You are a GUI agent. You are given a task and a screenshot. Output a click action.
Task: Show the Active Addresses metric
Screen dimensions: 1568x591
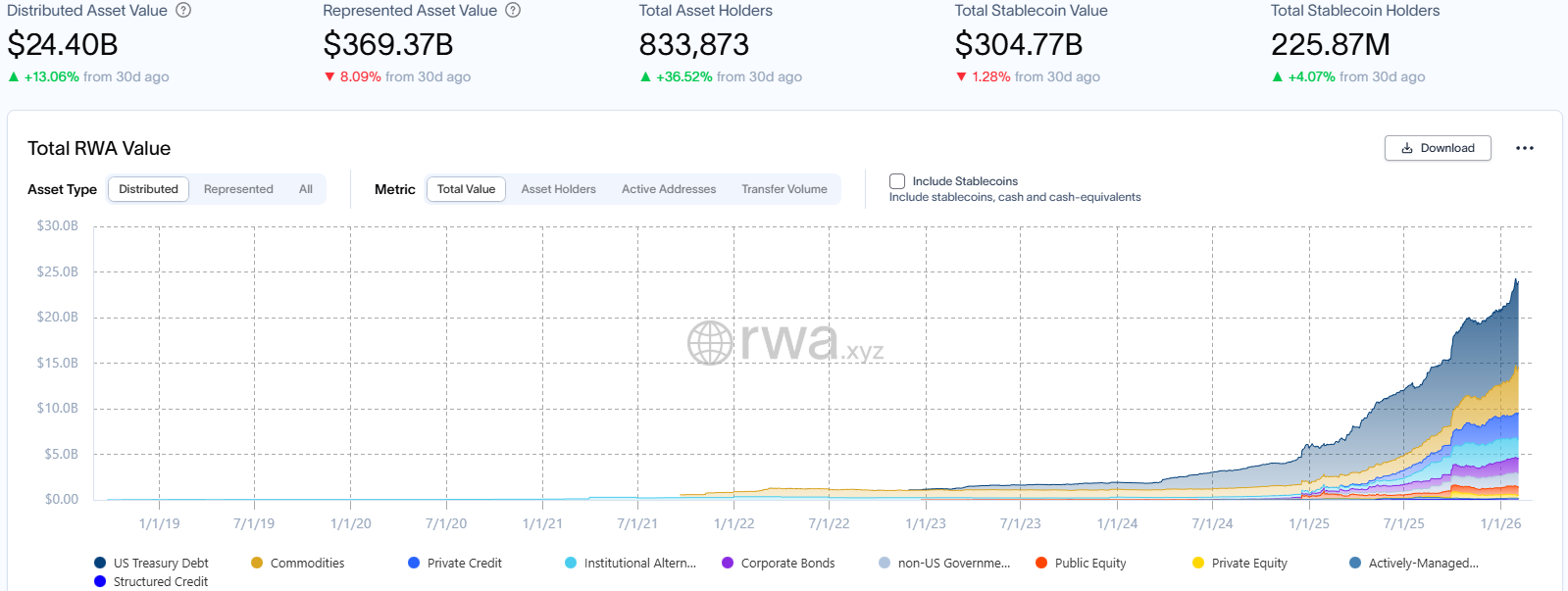click(669, 189)
